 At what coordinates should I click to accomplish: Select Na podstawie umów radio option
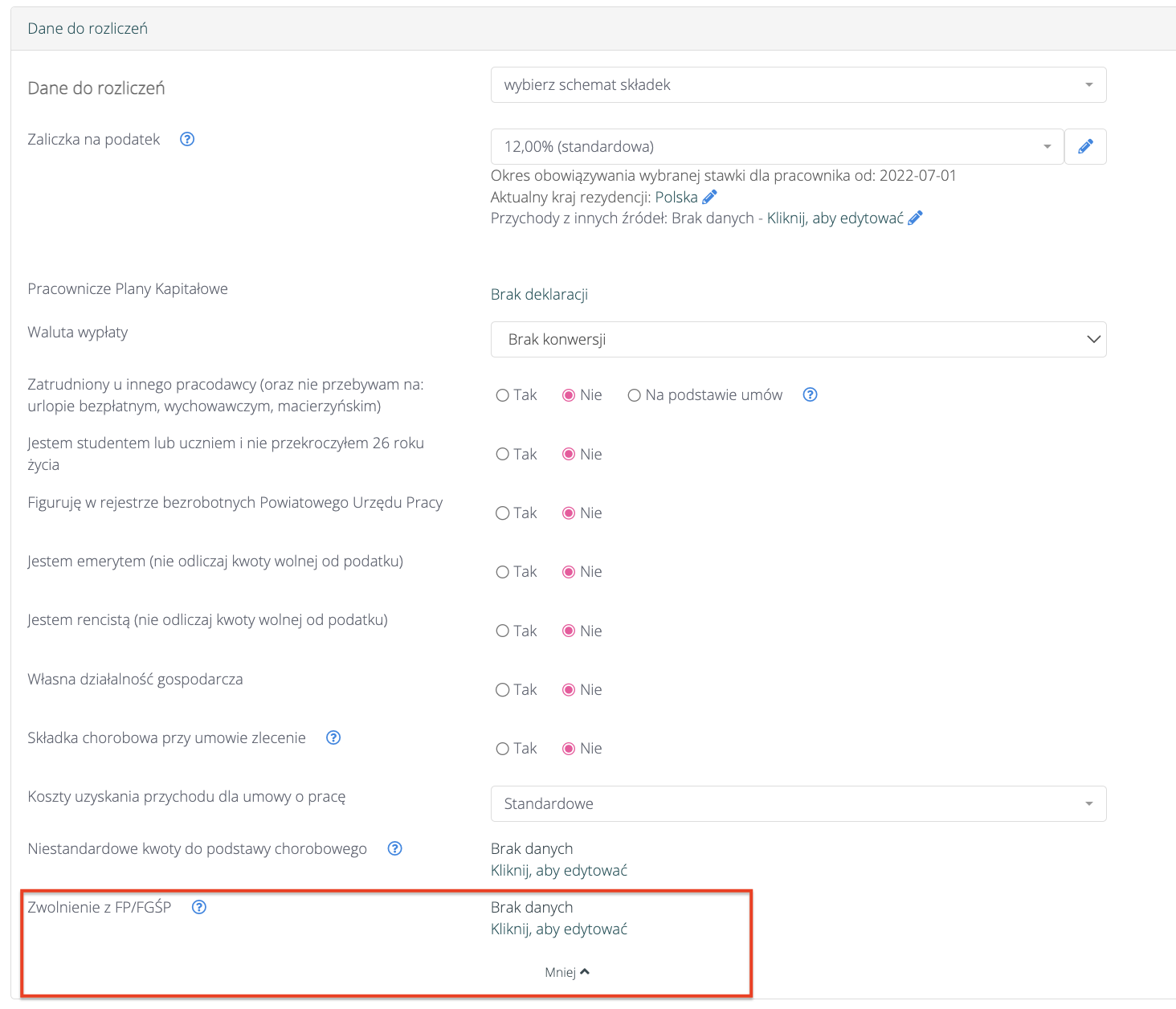[x=634, y=395]
